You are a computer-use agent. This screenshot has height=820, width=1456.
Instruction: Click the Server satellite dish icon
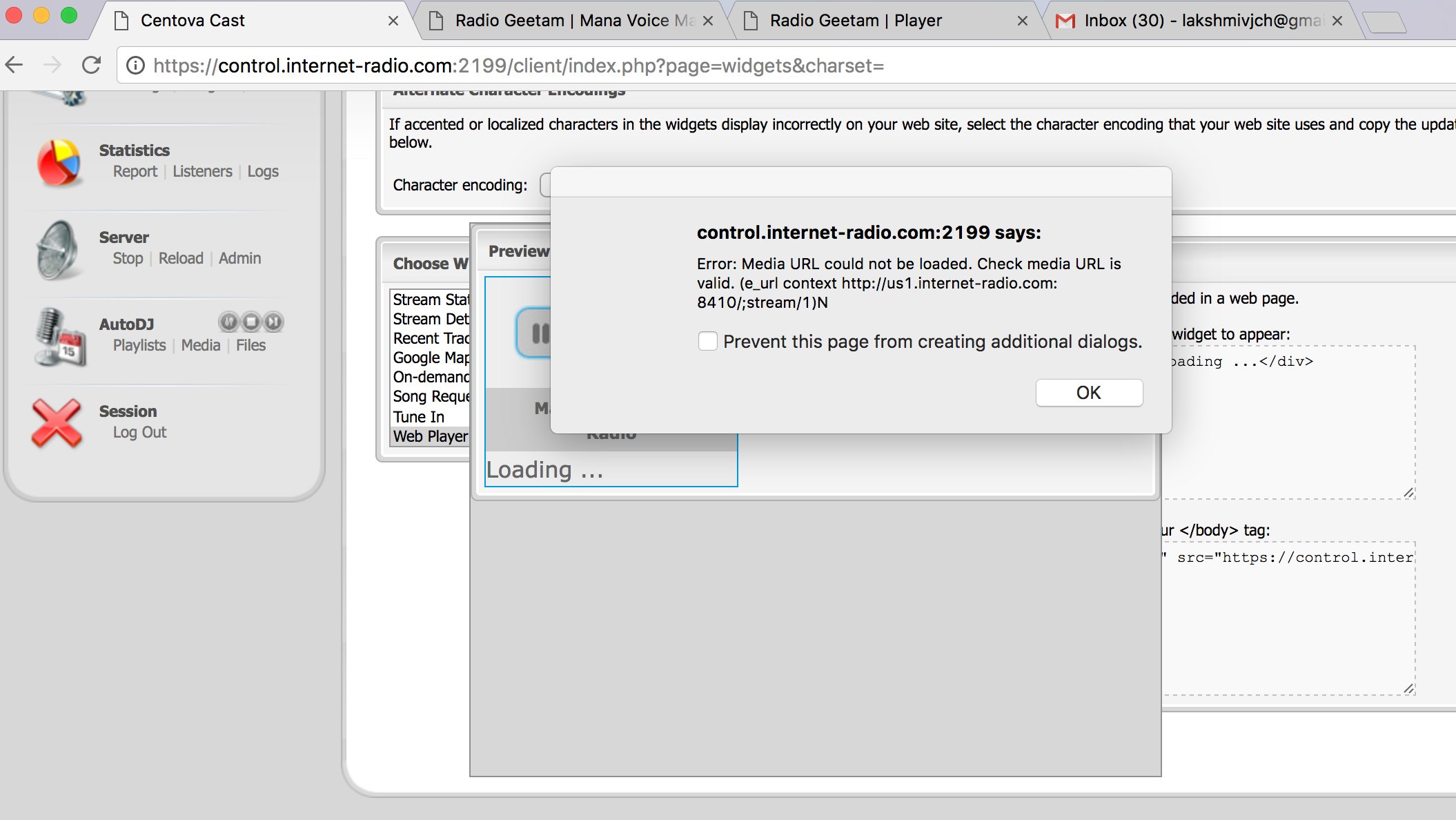pyautogui.click(x=58, y=250)
